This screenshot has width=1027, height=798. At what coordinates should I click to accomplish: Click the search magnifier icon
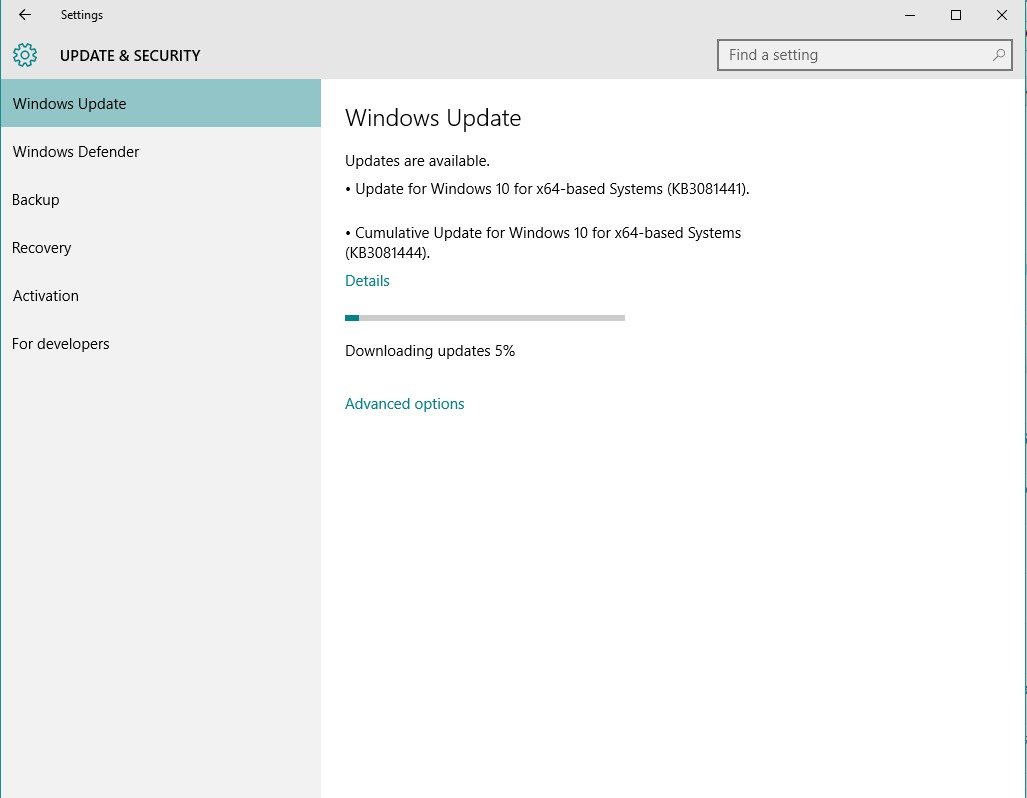click(998, 55)
